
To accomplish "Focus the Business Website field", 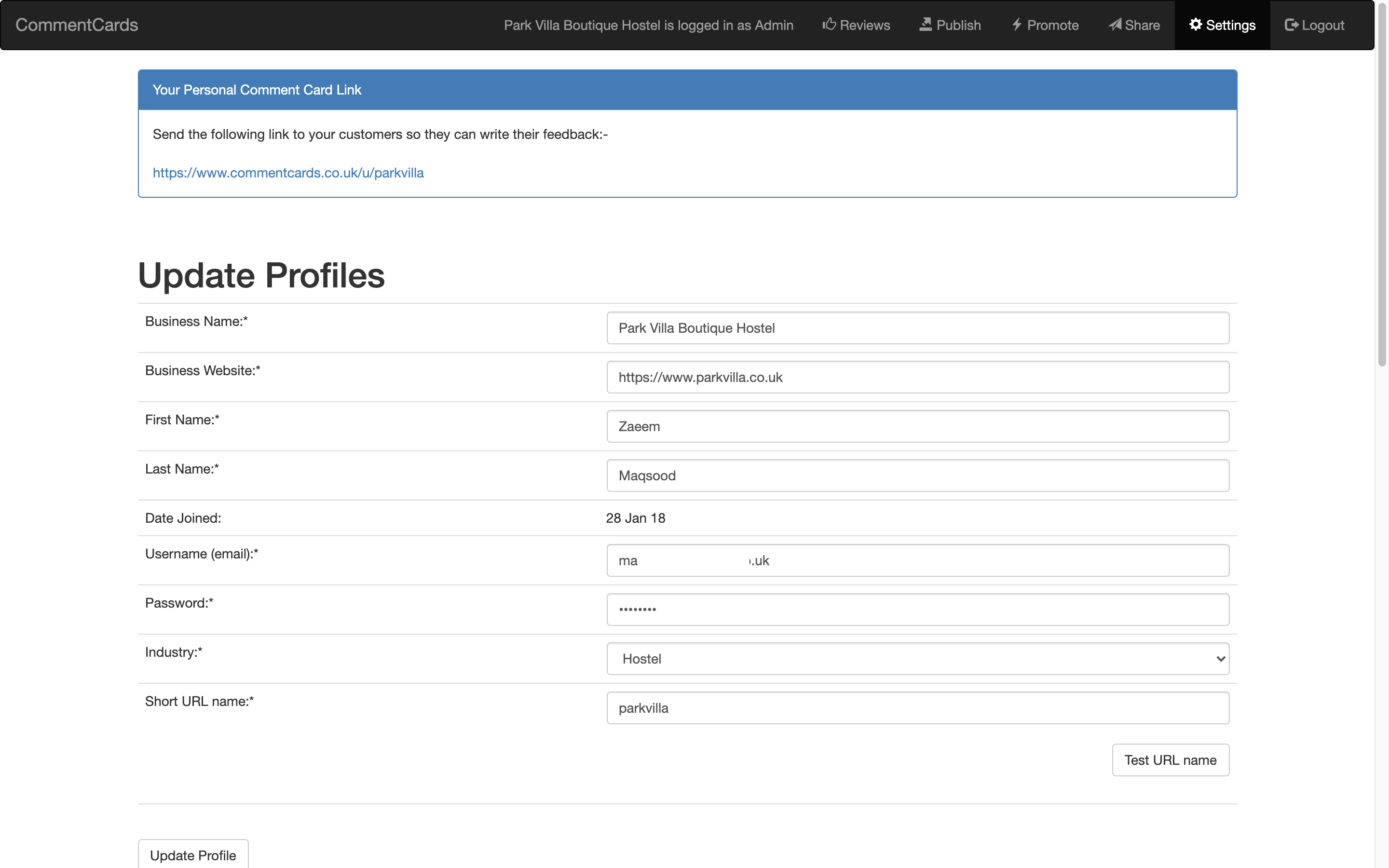I will point(917,377).
